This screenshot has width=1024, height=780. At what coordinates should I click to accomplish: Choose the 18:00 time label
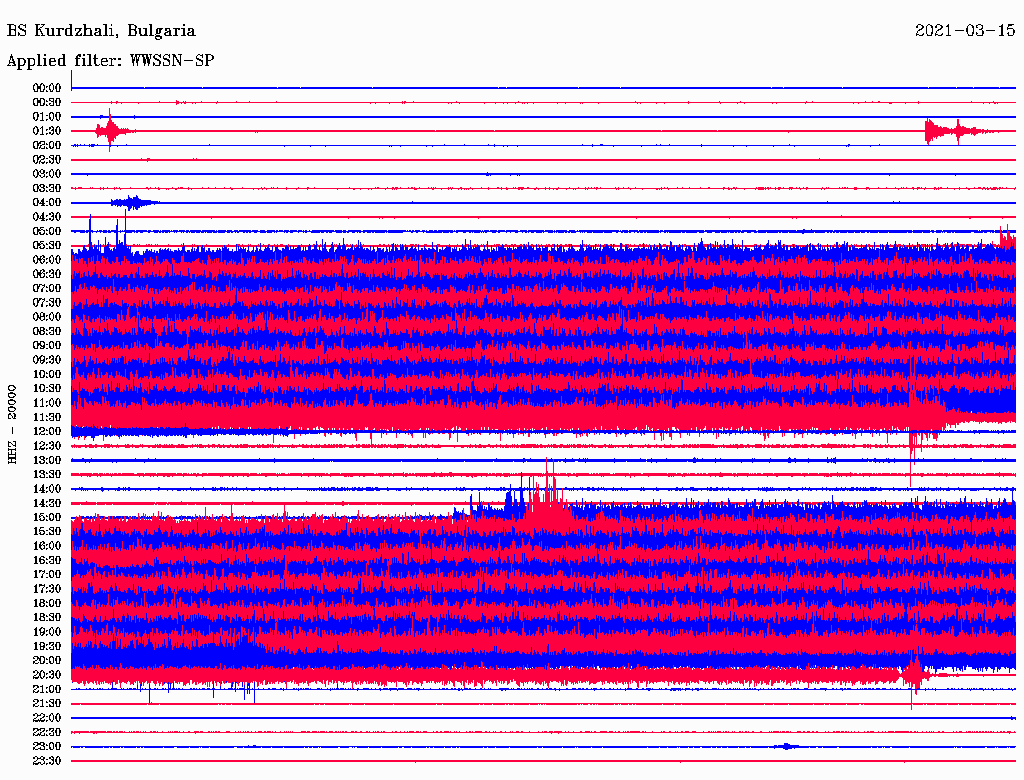pos(47,603)
